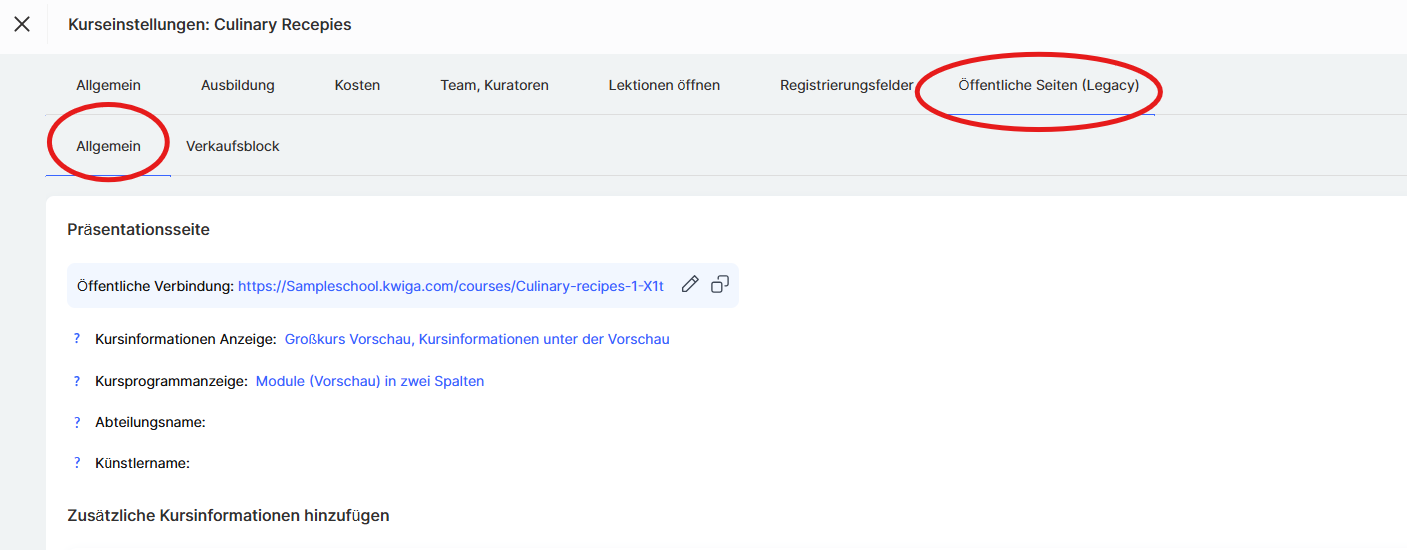Click the empty Abteilungsname value field

260,422
